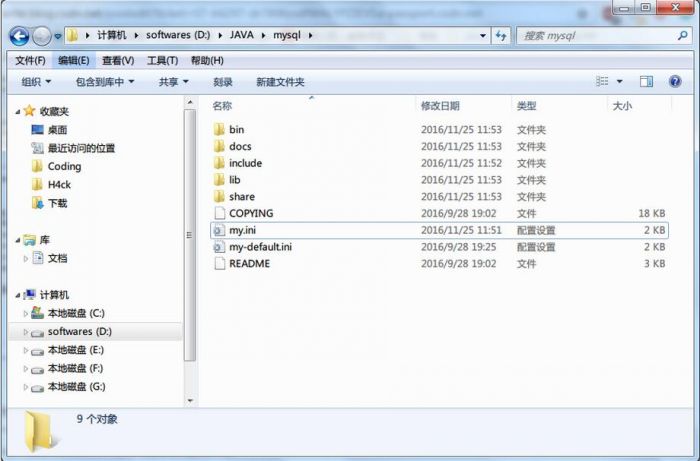This screenshot has height=461, width=700.
Task: Sort by the 修改日期 column header
Action: (440, 106)
